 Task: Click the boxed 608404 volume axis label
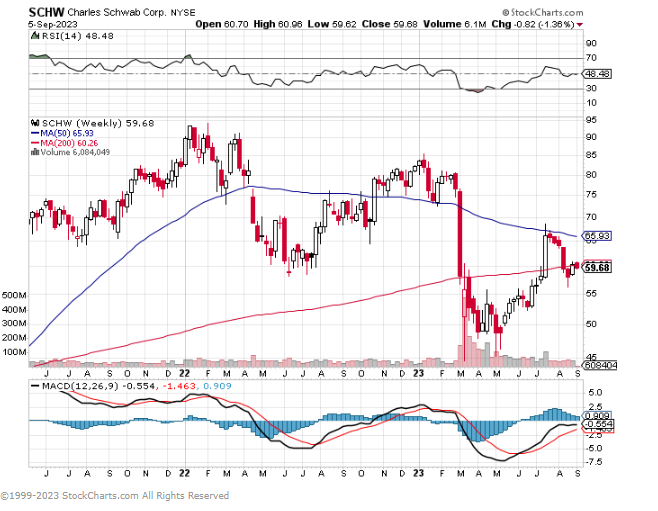[601, 366]
